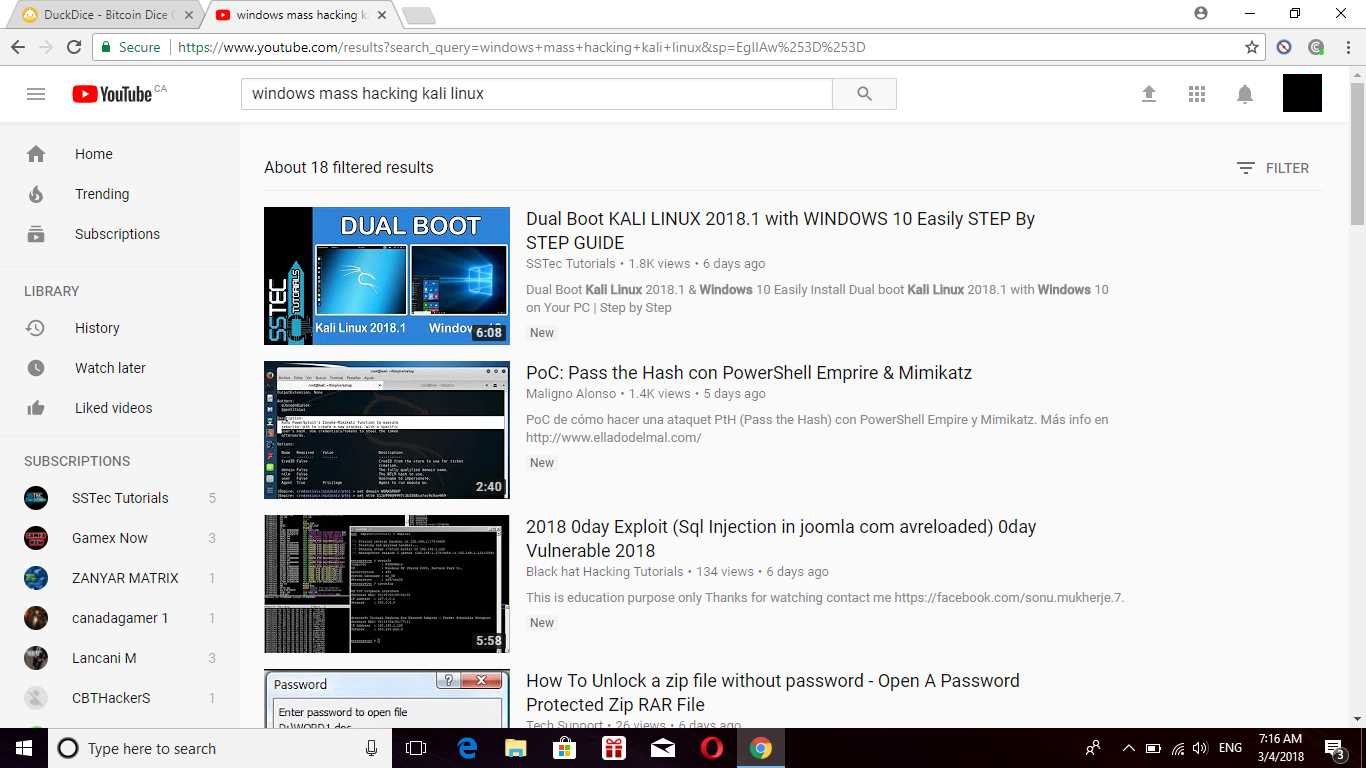
Task: Click the ENG language indicator
Action: [1231, 748]
